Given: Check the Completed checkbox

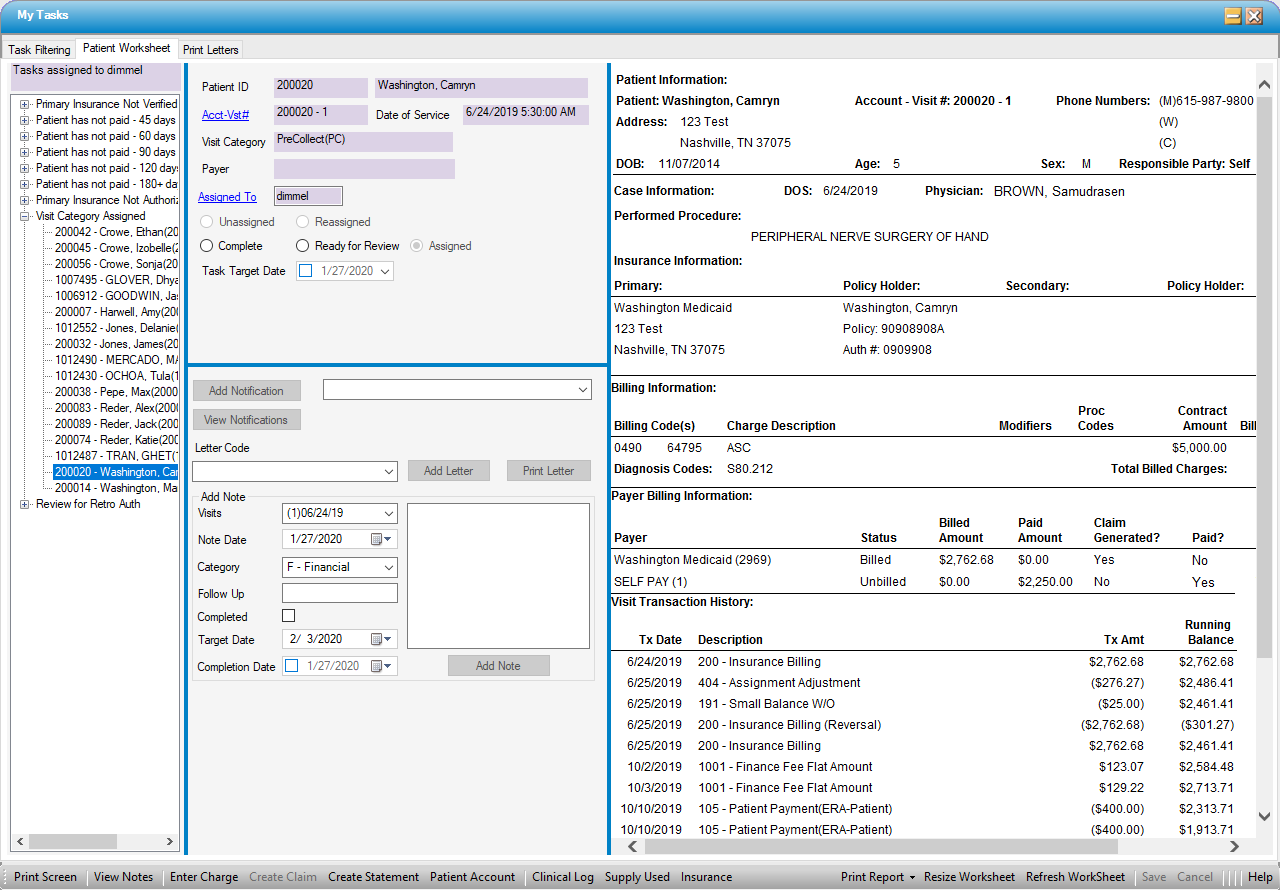Looking at the screenshot, I should [289, 616].
